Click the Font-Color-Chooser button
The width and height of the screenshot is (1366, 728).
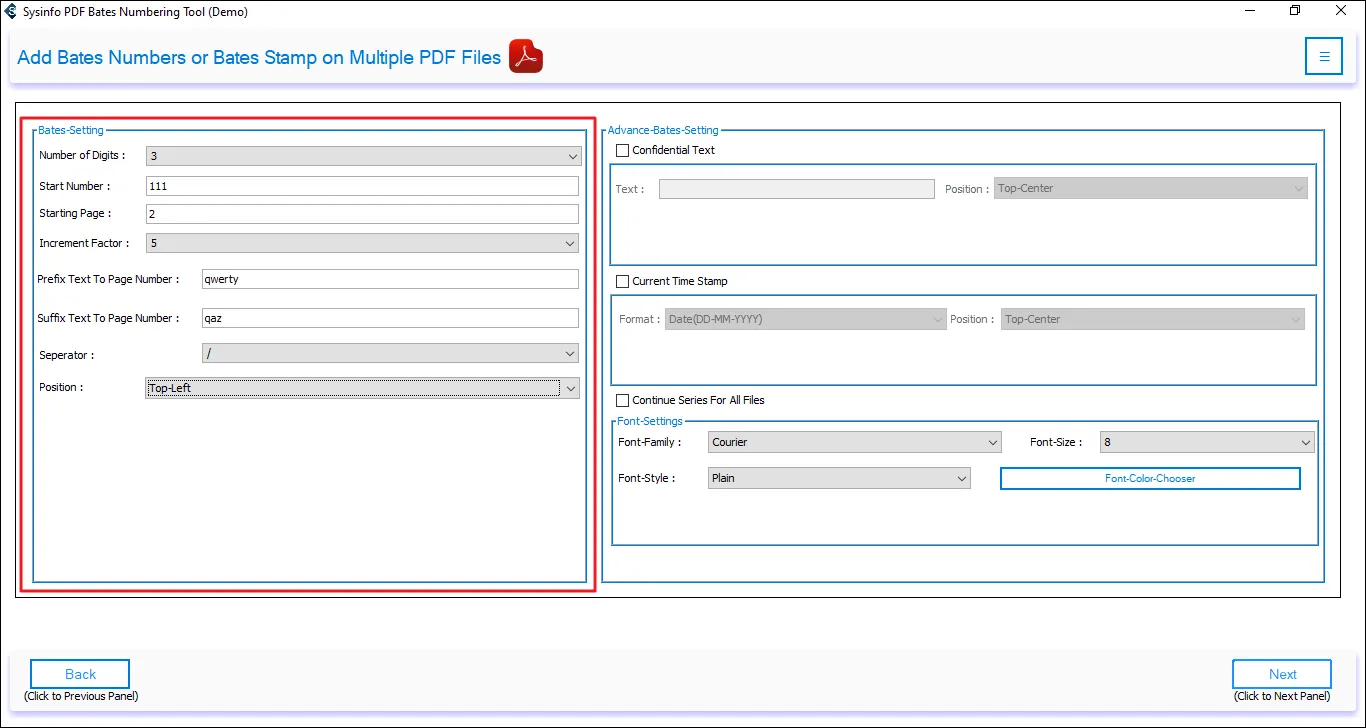(x=1150, y=479)
